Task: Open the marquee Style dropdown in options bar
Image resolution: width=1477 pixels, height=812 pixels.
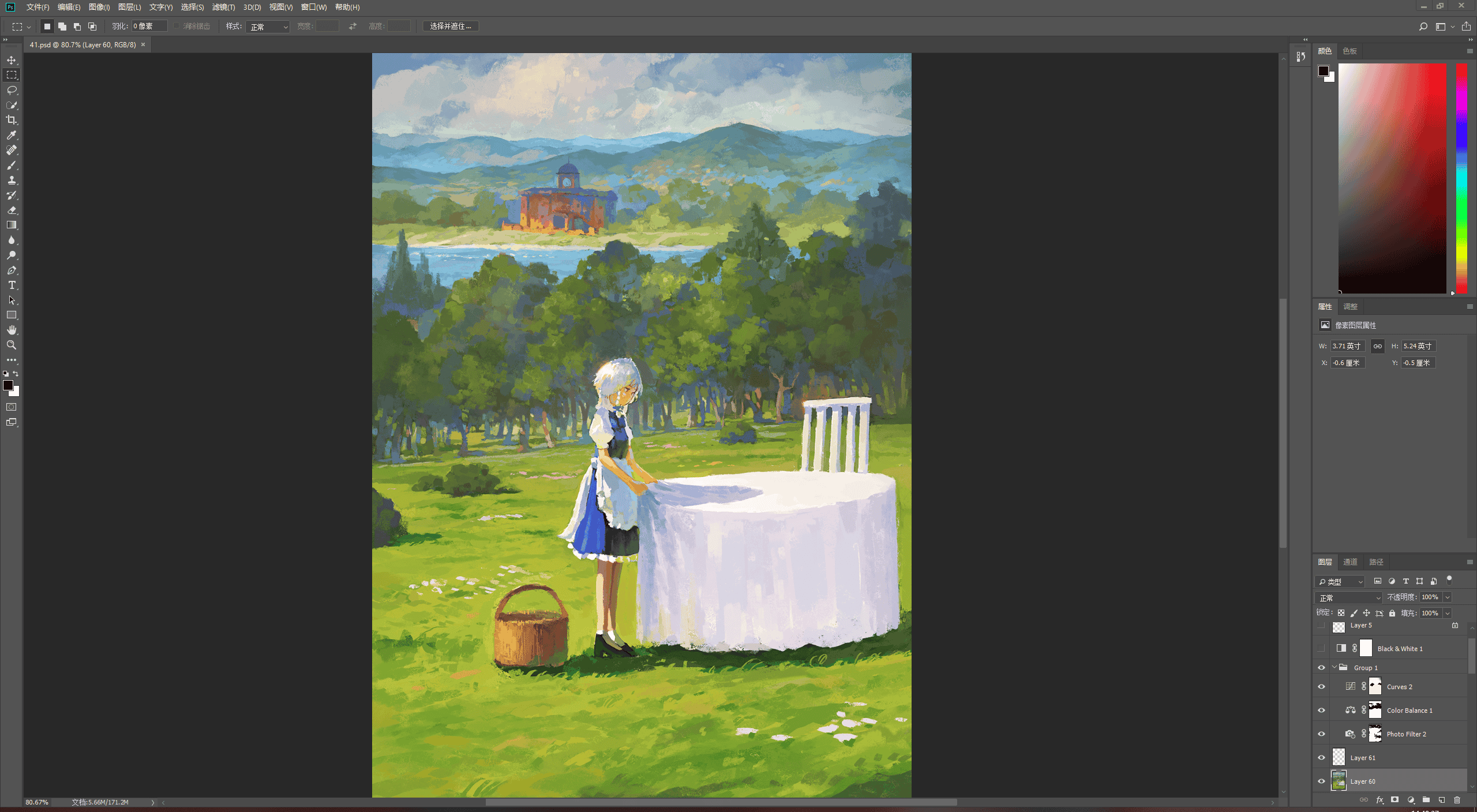Action: [x=268, y=27]
